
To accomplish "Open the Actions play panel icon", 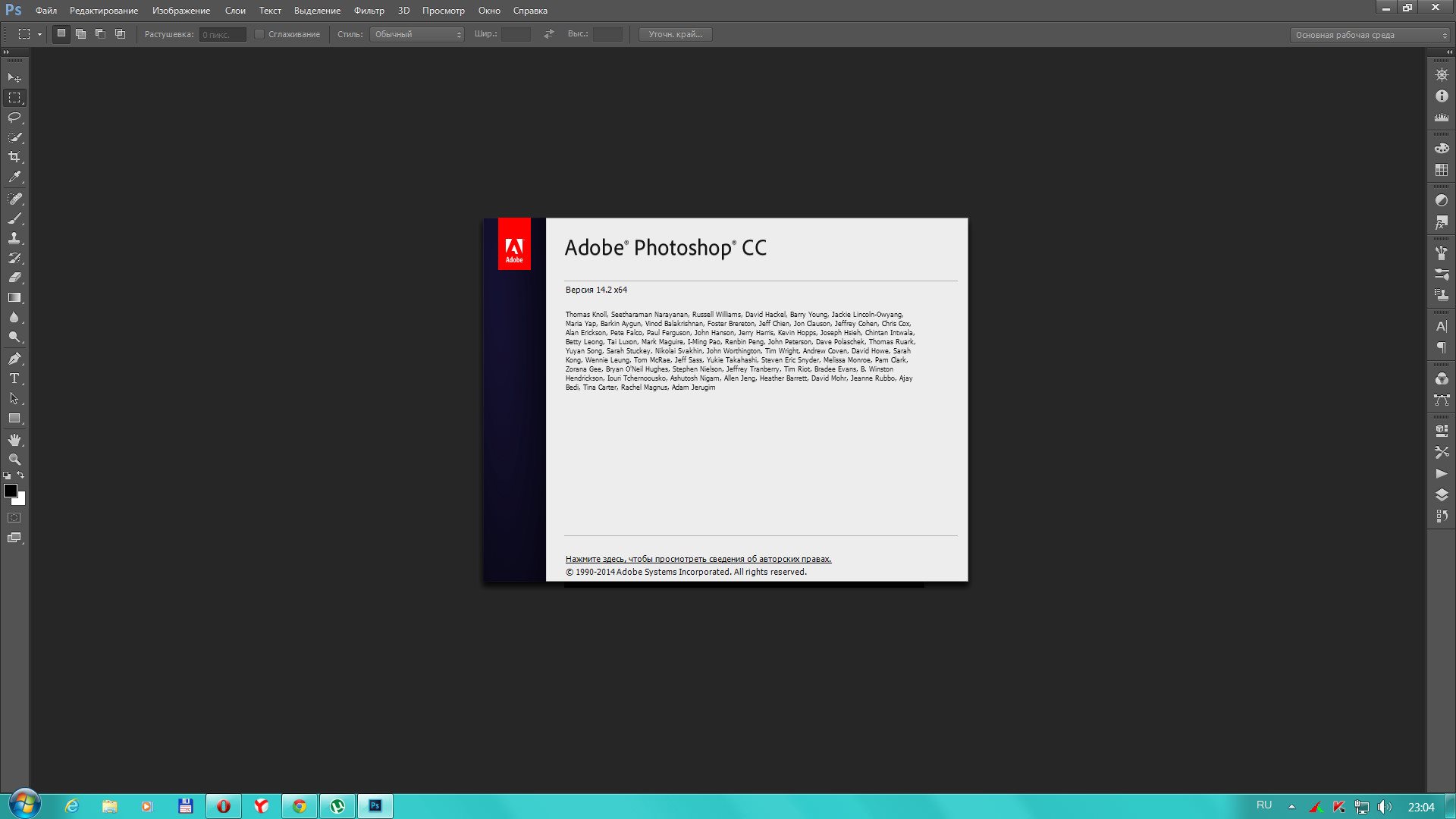I will click(1442, 473).
